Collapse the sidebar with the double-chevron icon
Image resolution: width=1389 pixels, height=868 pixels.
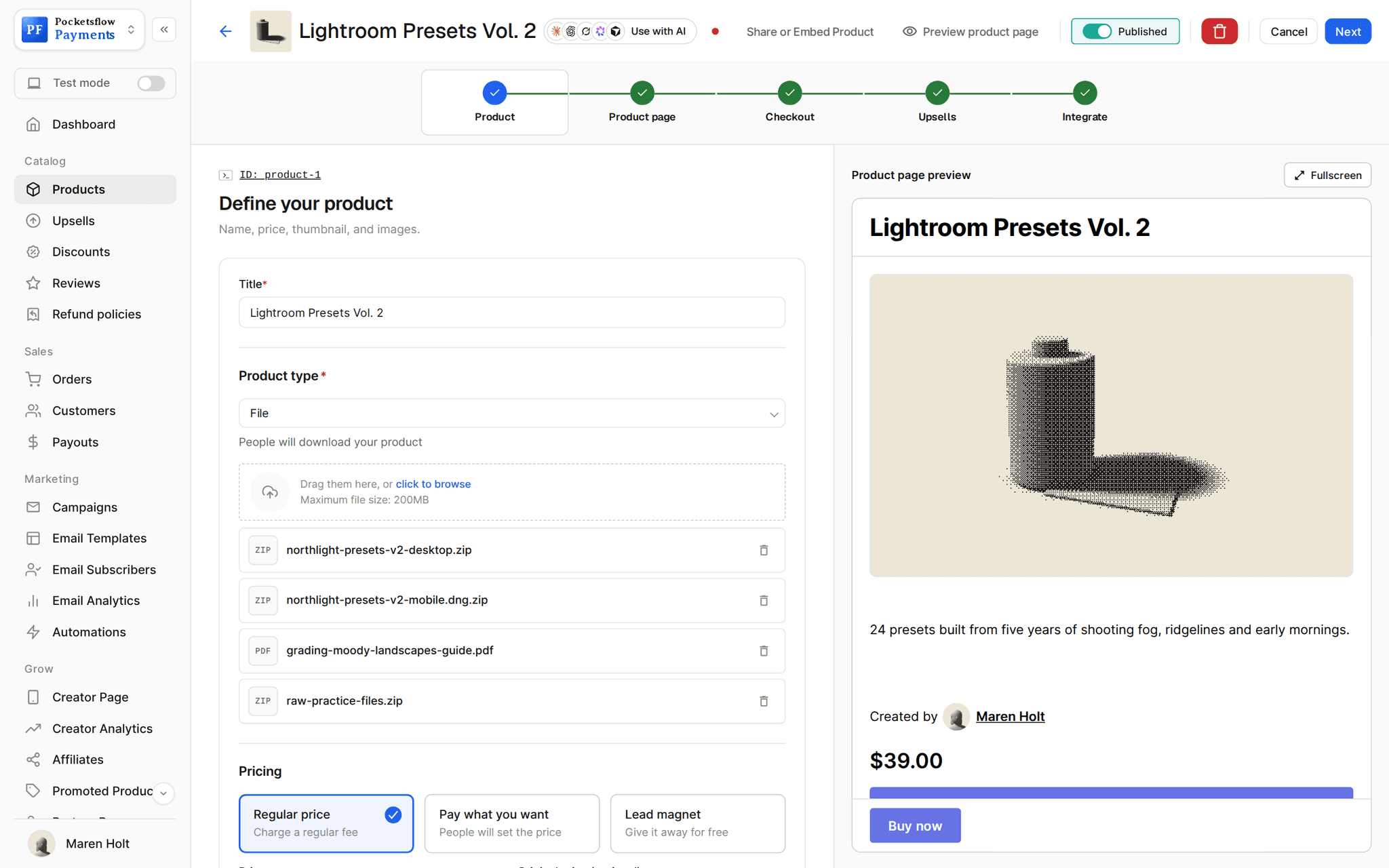(164, 30)
